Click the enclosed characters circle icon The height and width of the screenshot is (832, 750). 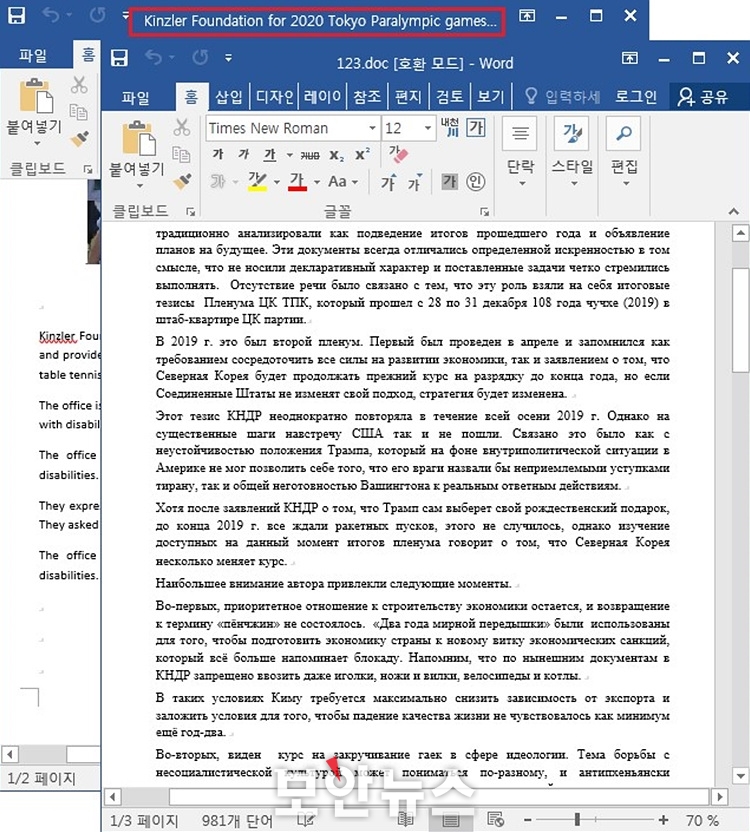click(476, 182)
